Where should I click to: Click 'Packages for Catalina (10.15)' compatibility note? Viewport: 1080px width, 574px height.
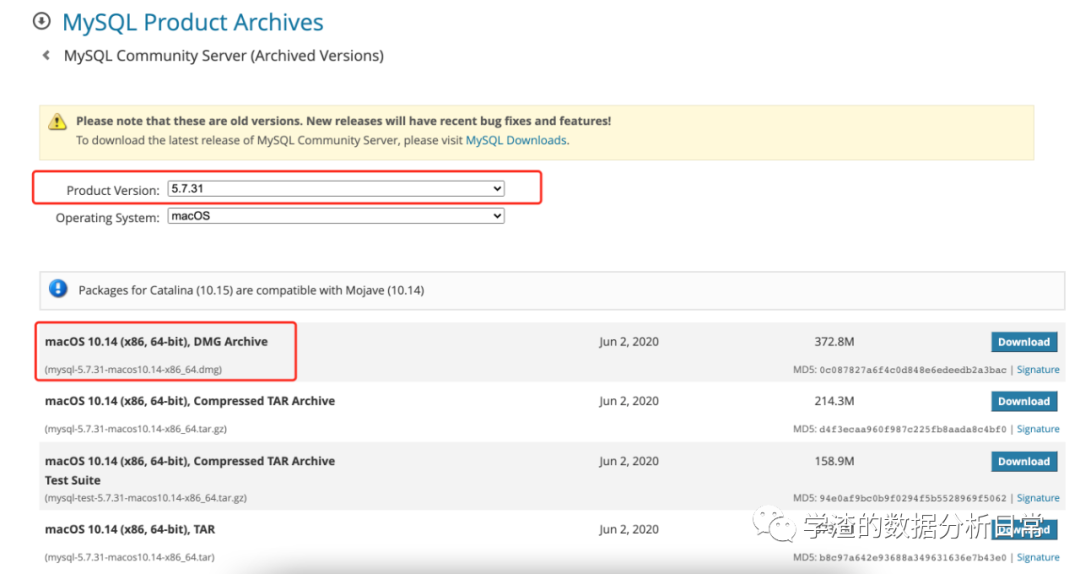[251, 291]
